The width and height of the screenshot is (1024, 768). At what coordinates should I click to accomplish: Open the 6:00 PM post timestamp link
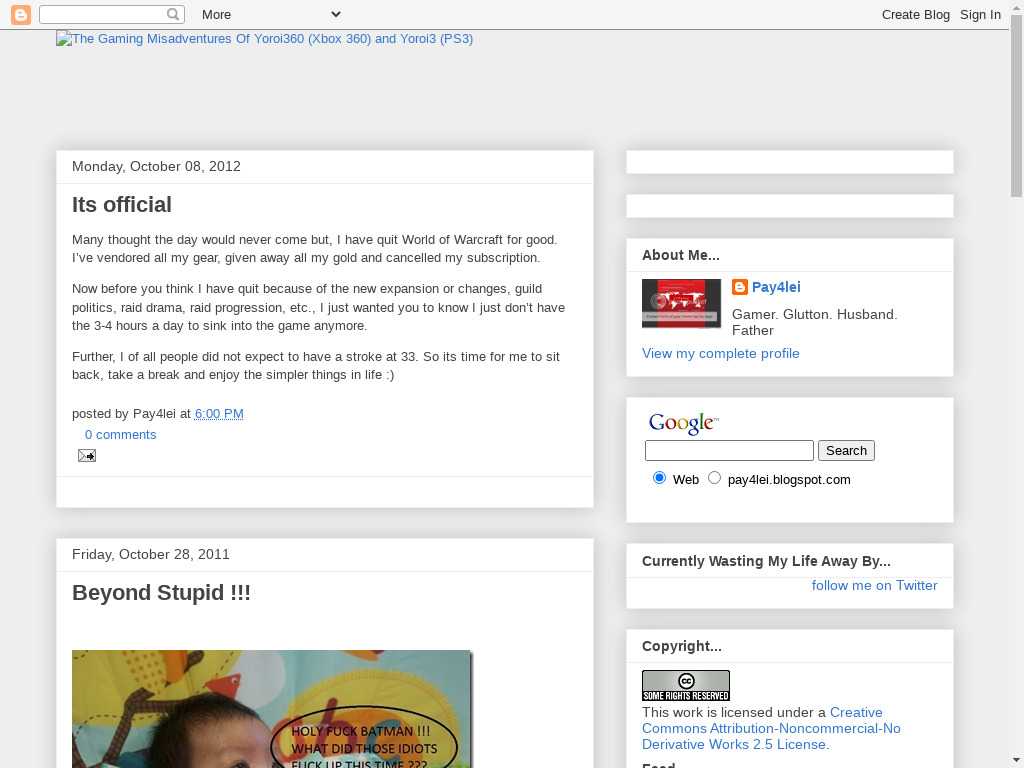point(219,414)
